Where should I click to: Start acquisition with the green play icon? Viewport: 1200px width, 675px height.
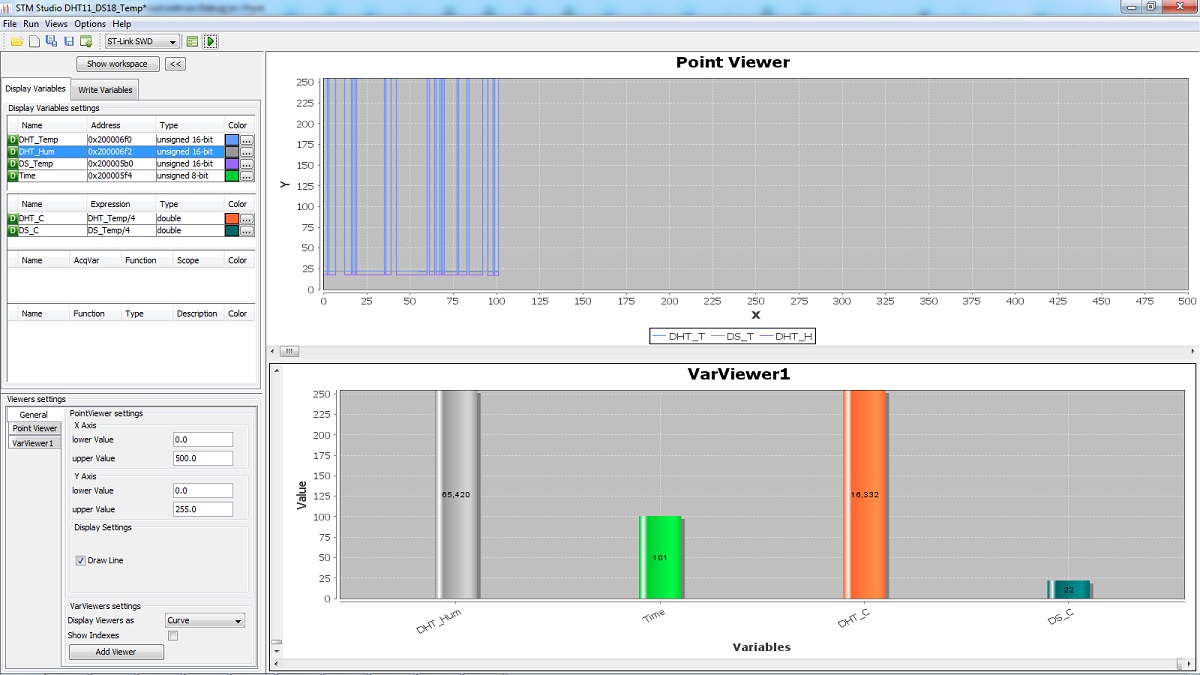(x=210, y=42)
